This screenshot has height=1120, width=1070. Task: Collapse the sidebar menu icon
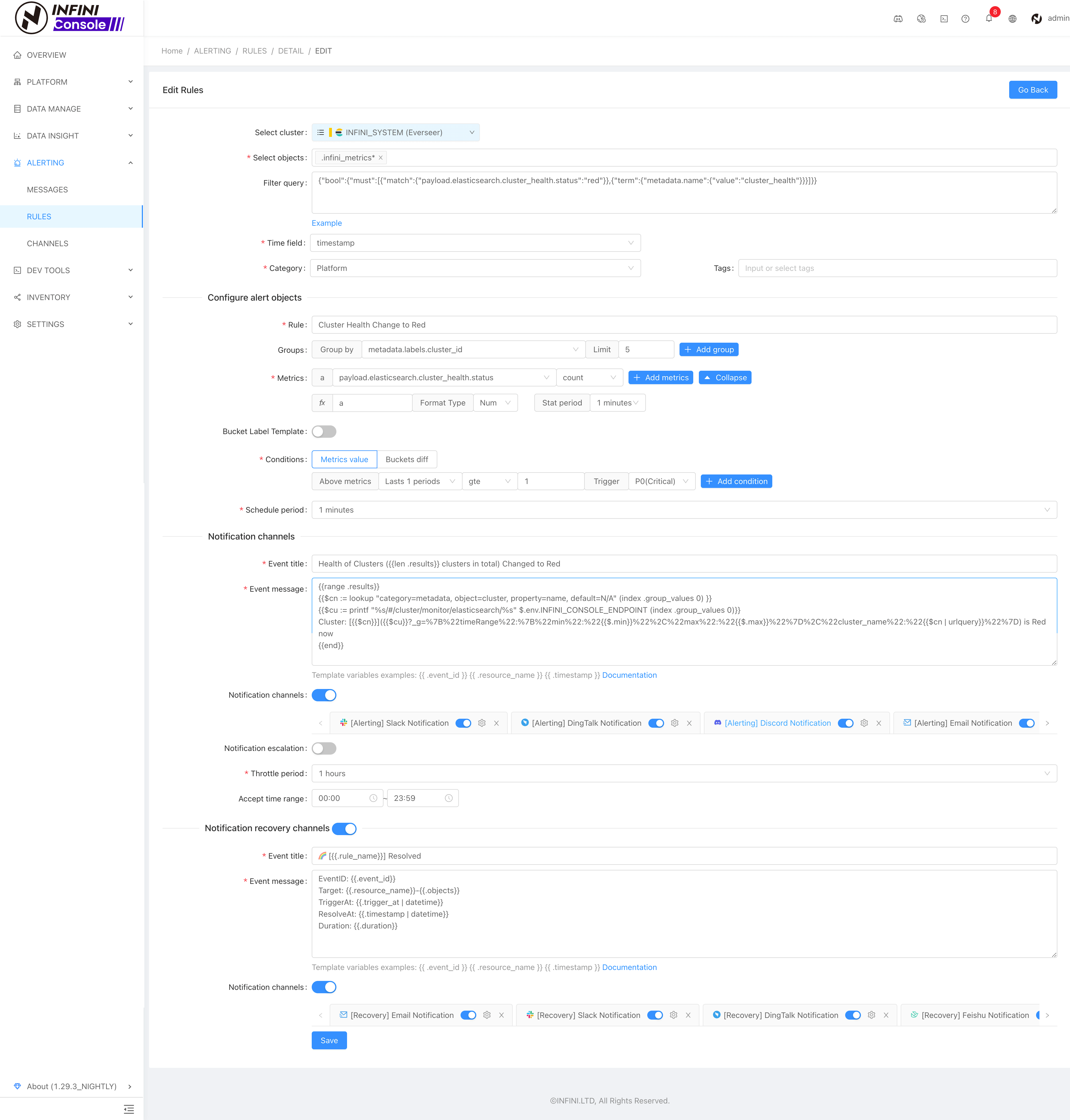(x=129, y=1109)
